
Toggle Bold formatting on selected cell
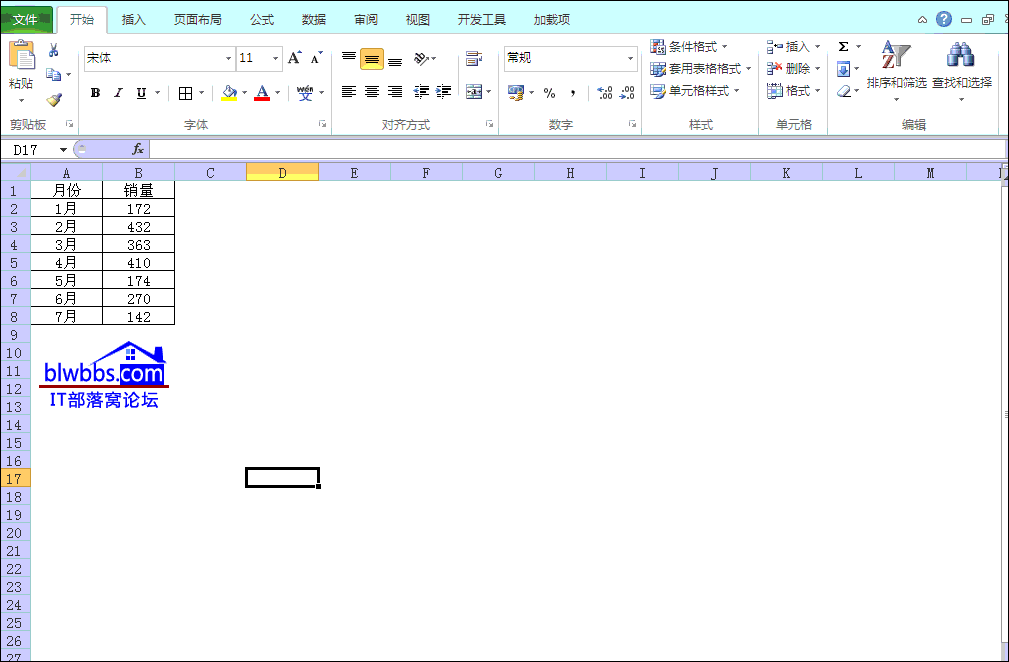(x=95, y=92)
